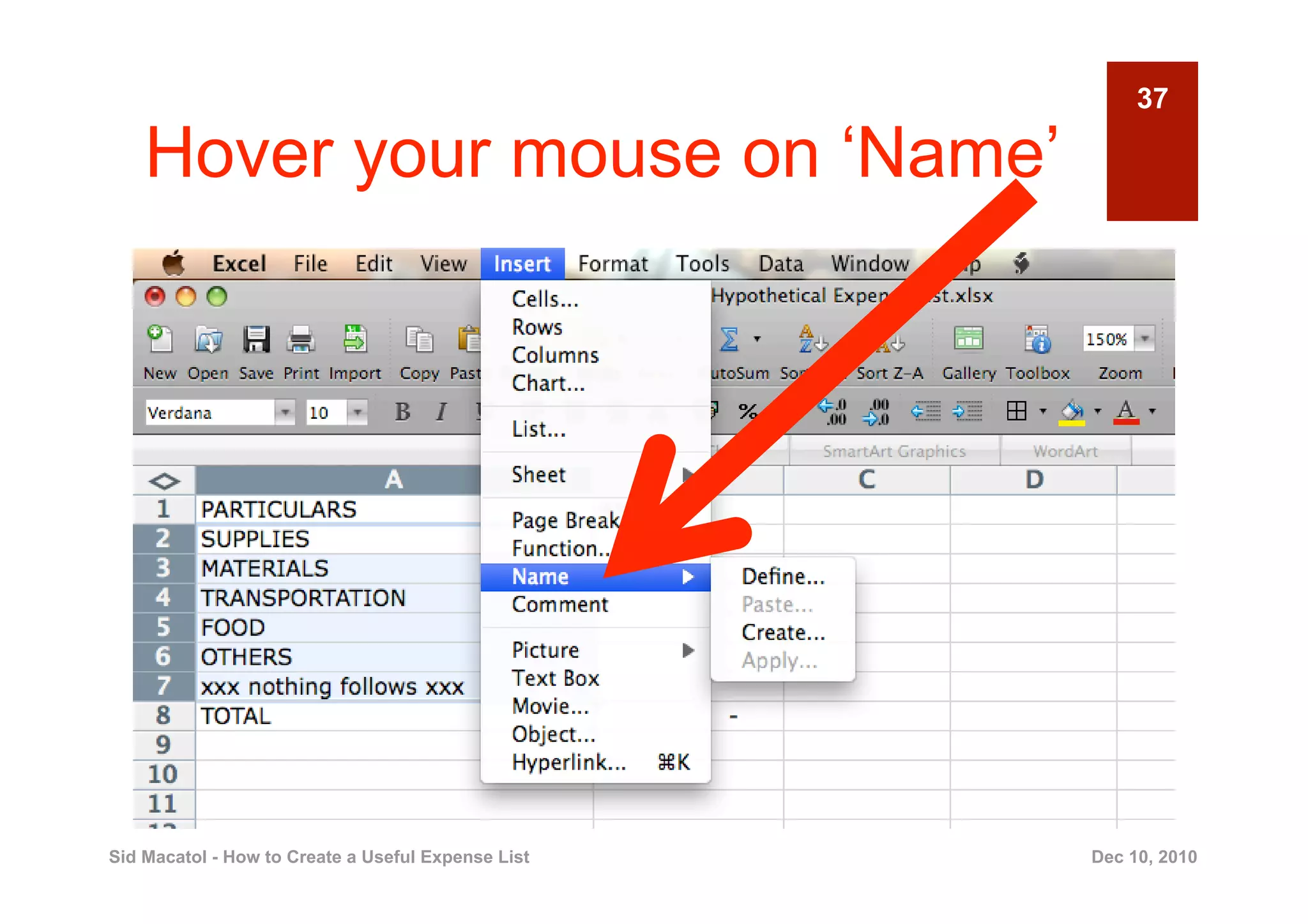
Task: Open the Edit menu
Action: click(374, 263)
